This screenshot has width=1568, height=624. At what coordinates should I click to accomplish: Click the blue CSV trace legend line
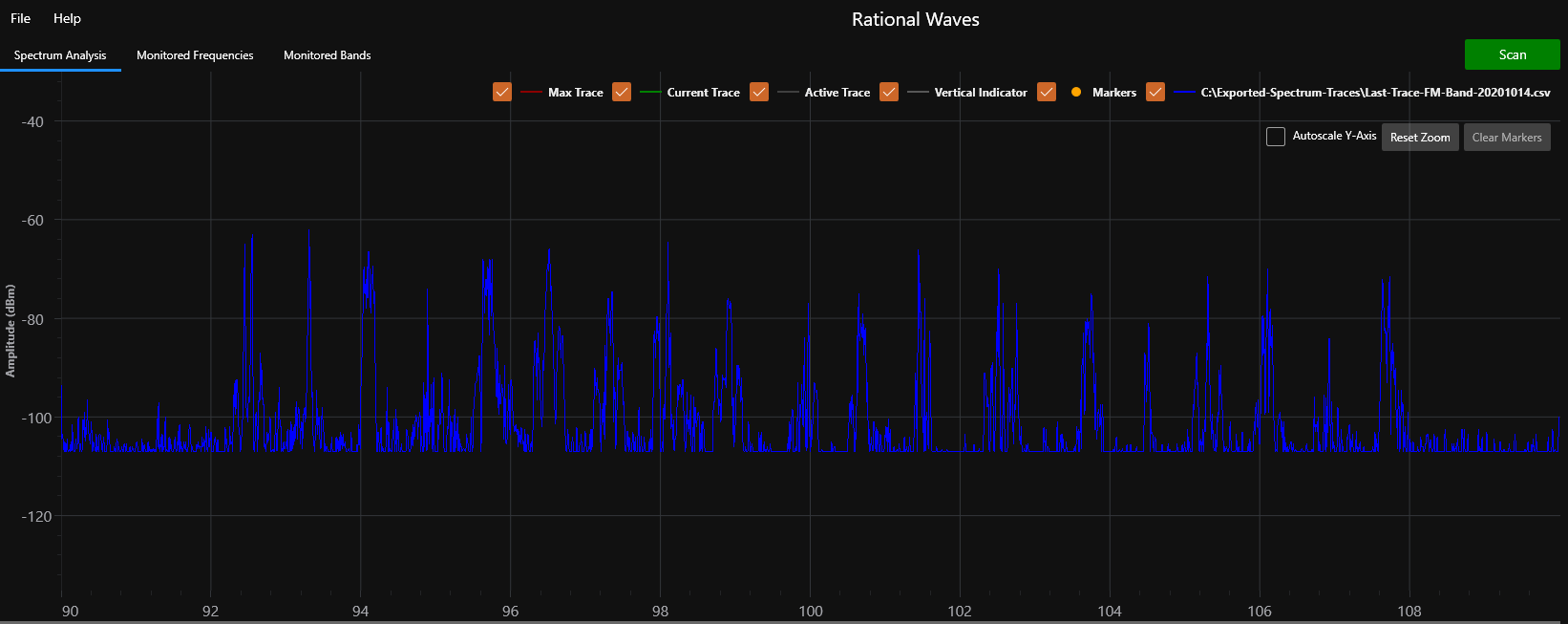(x=1184, y=93)
